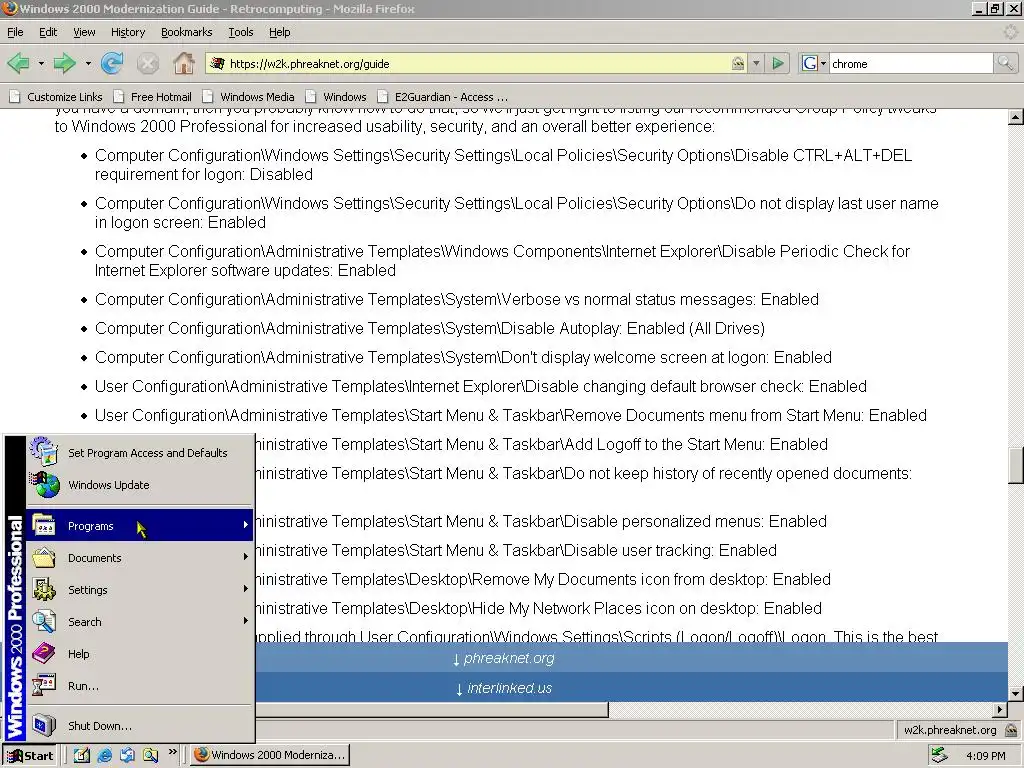Click the magnifier search button
1024x768 pixels.
[1005, 63]
